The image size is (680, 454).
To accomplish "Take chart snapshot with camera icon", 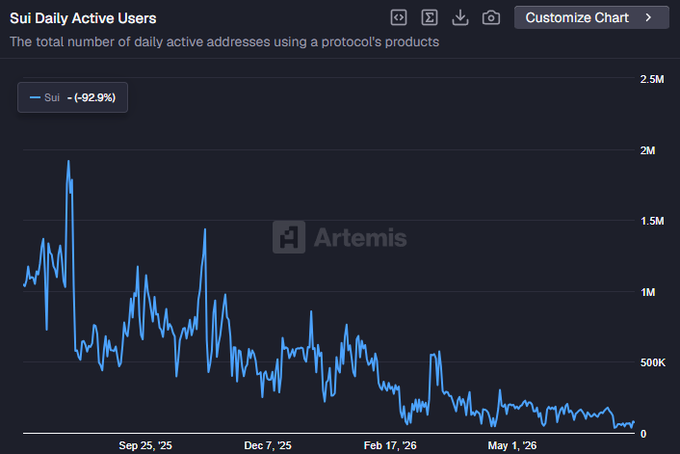I will (491, 18).
